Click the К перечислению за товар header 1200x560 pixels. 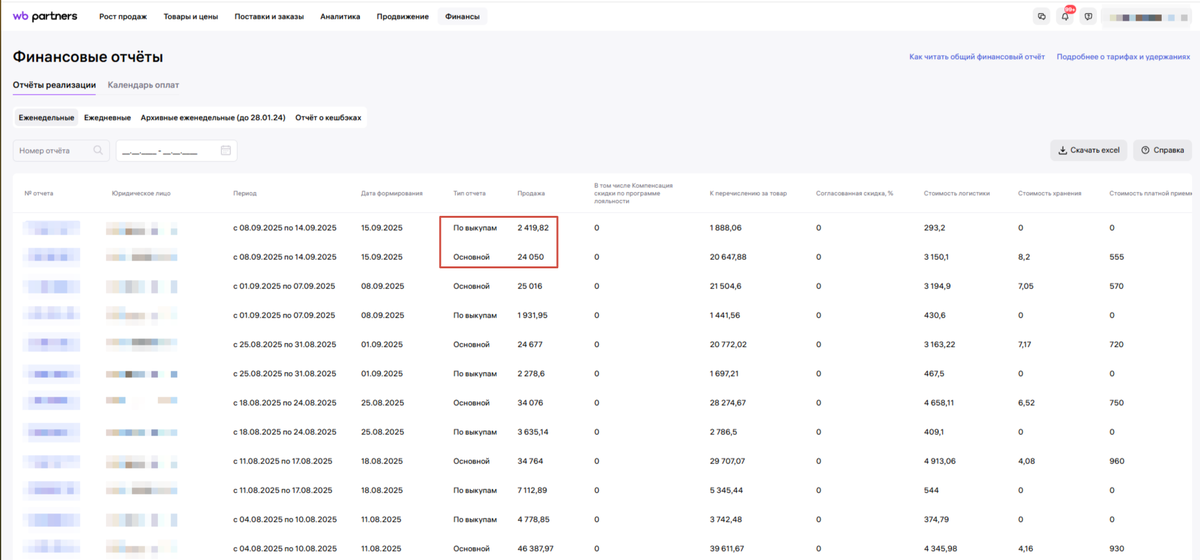tap(748, 192)
